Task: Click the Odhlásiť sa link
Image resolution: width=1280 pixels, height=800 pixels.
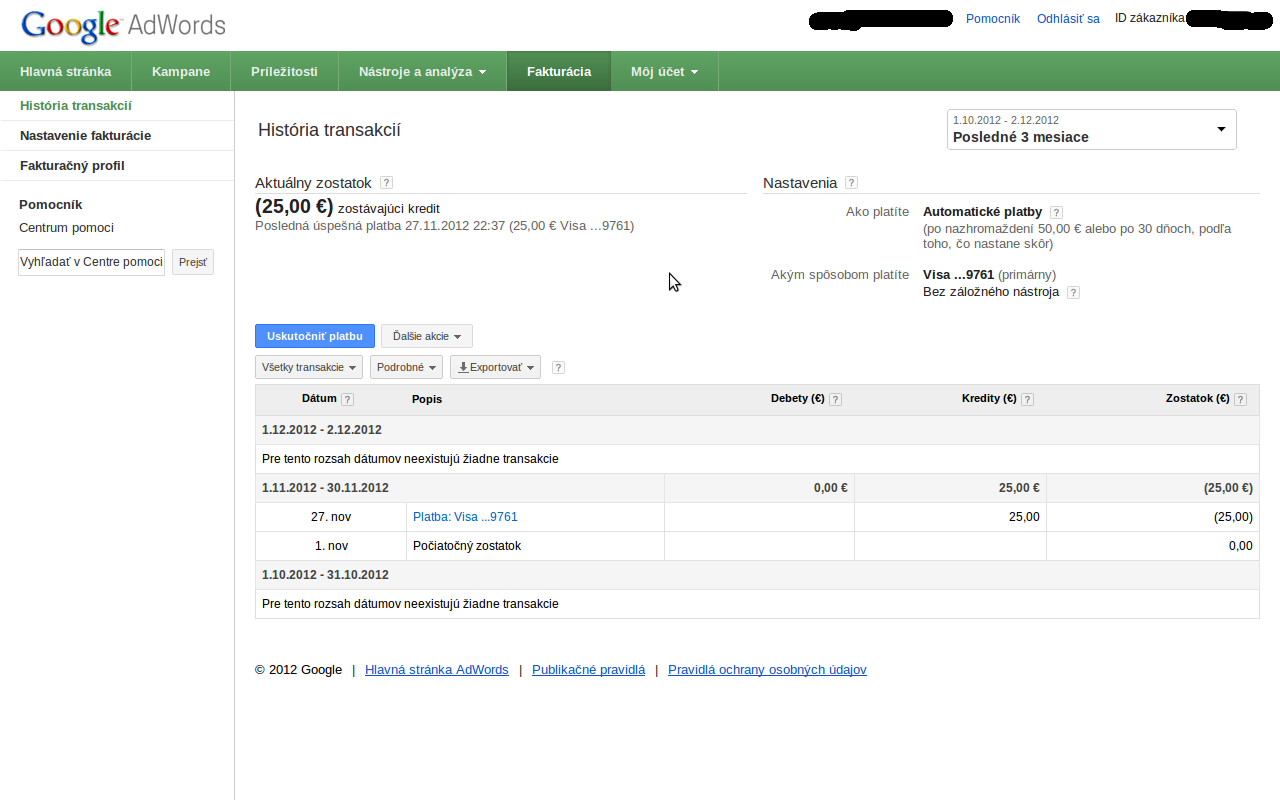Action: [x=1068, y=19]
